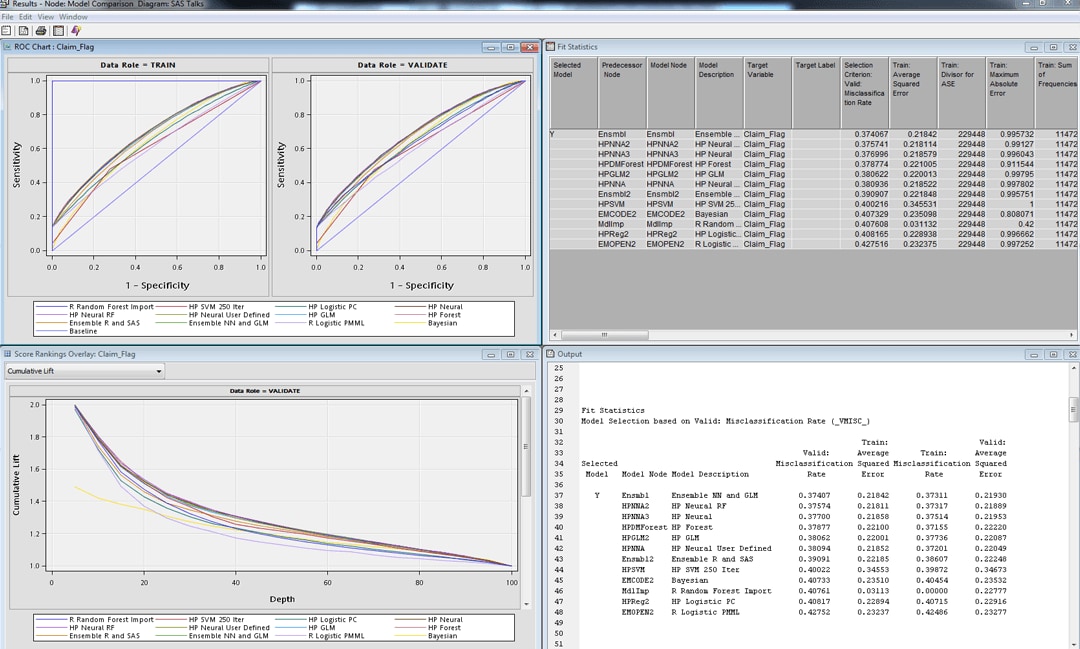
Task: Click Train Maximum Absolute Error column header
Action: (x=1010, y=93)
